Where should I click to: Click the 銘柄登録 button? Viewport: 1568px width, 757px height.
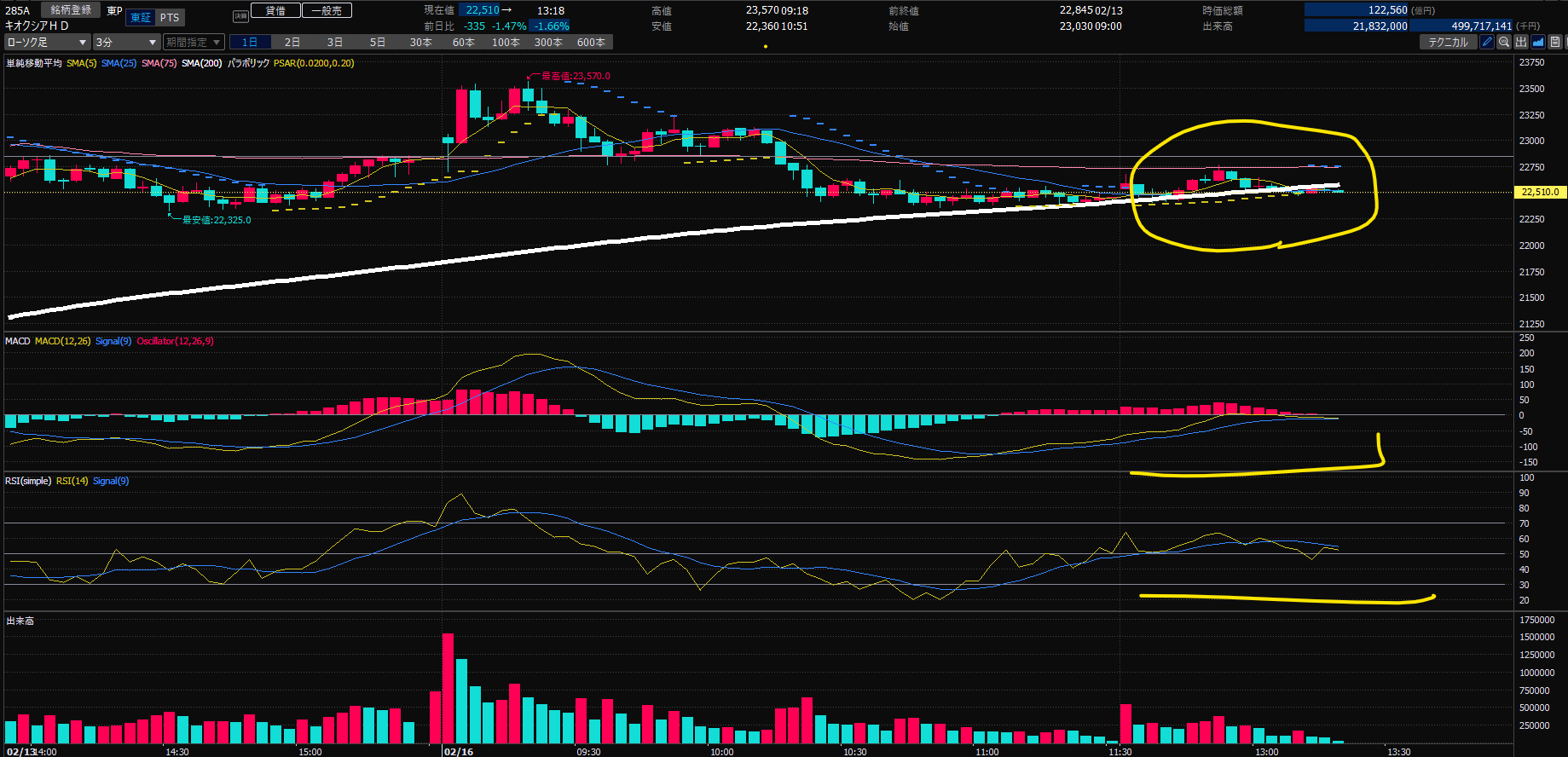pyautogui.click(x=71, y=10)
